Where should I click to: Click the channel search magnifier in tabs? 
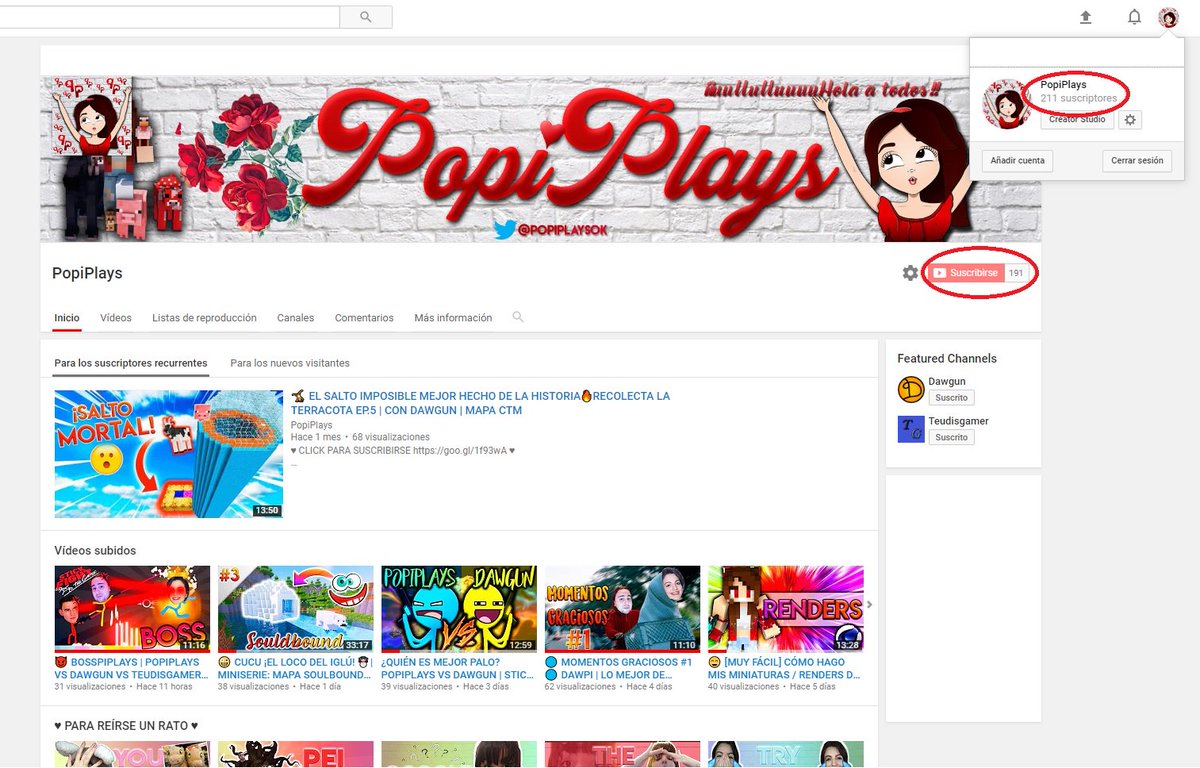click(x=518, y=317)
